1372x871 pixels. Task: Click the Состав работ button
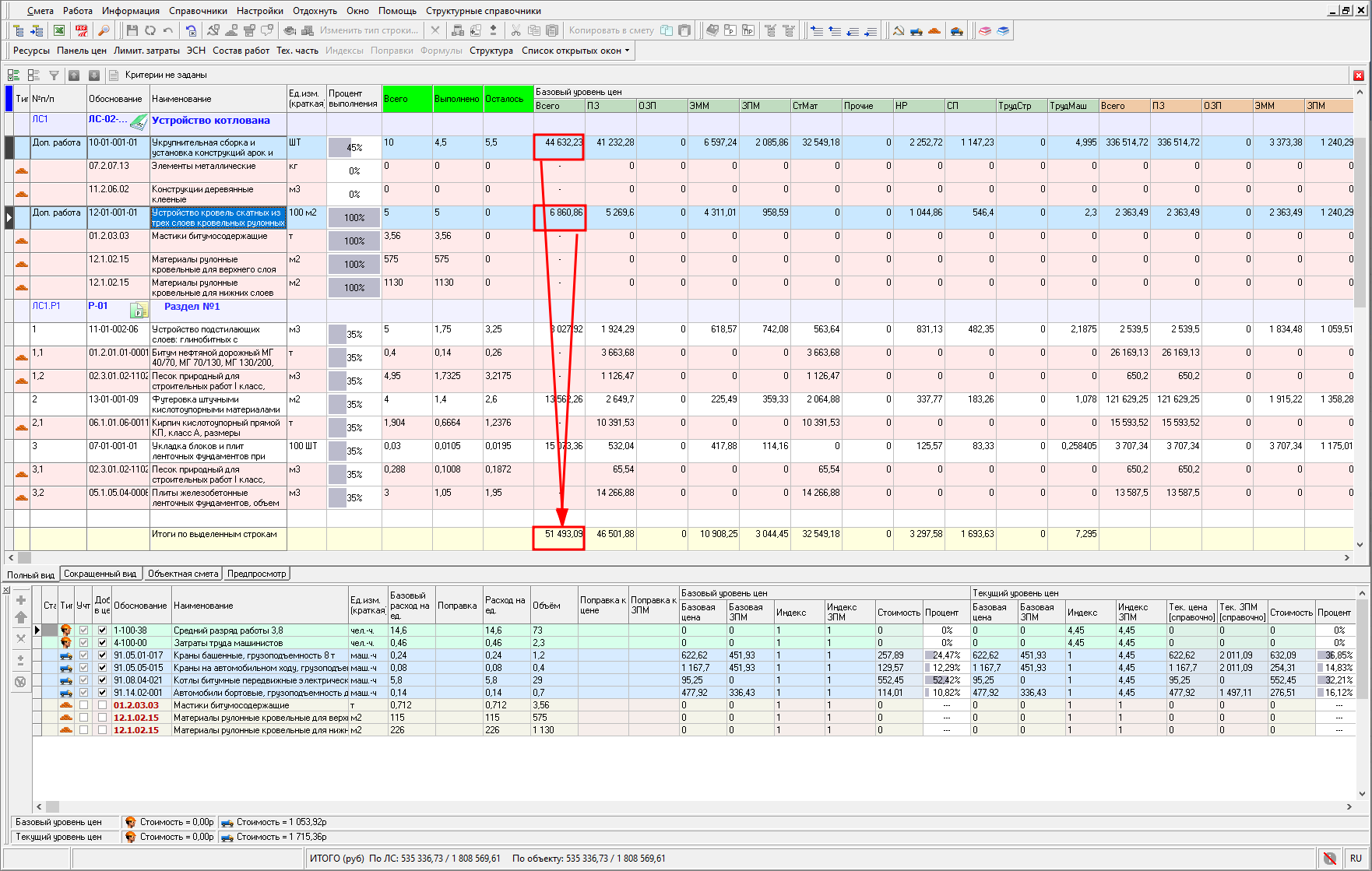click(241, 51)
